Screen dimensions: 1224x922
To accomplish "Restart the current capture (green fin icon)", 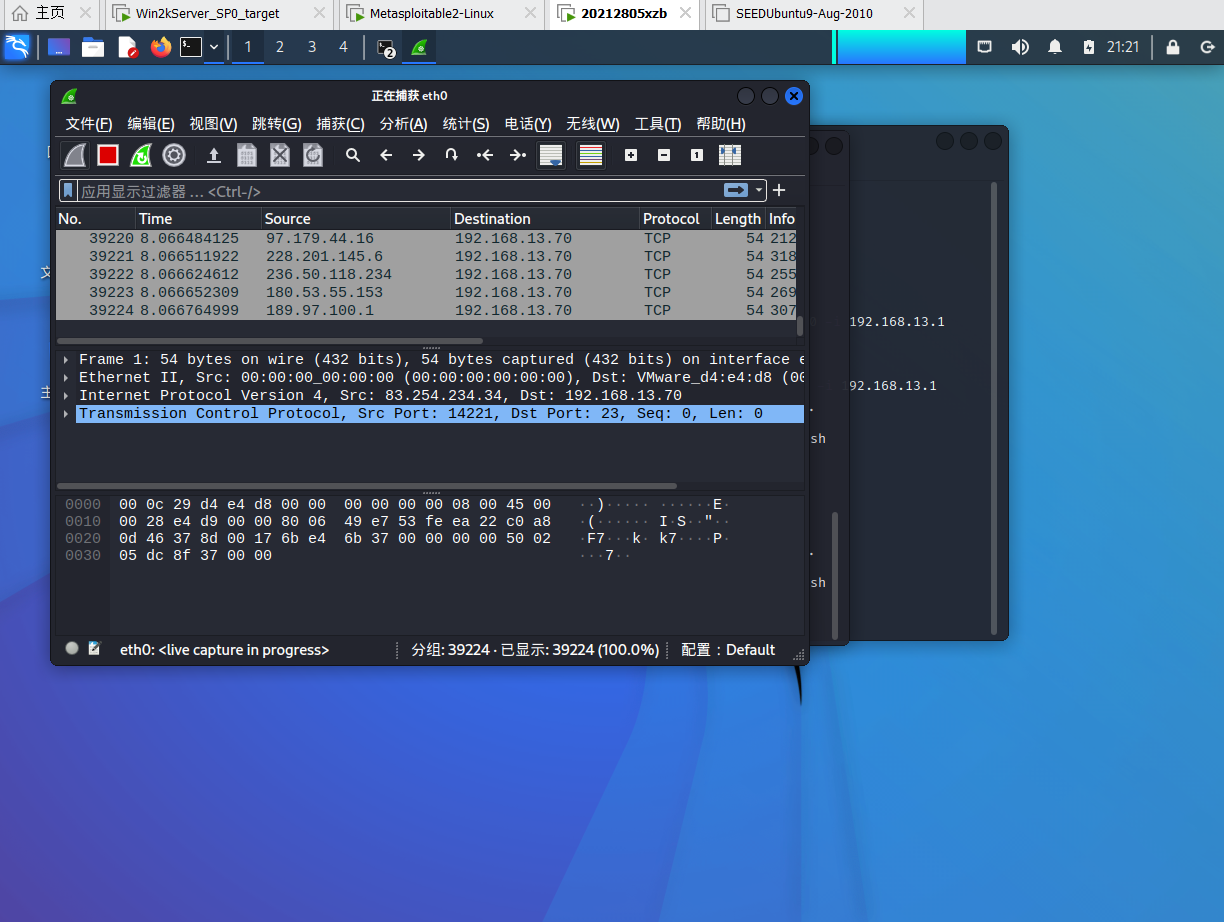I will click(141, 155).
